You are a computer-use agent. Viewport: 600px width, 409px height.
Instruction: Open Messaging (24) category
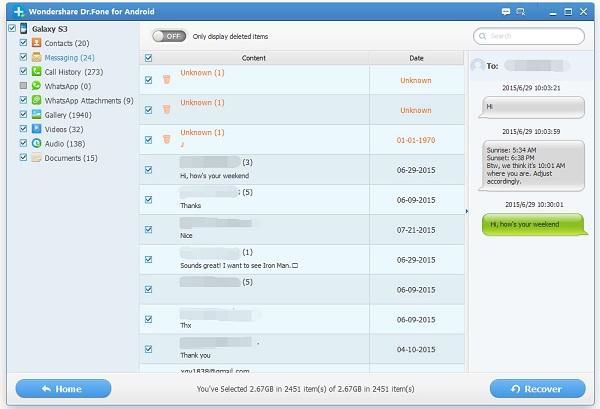click(x=70, y=57)
